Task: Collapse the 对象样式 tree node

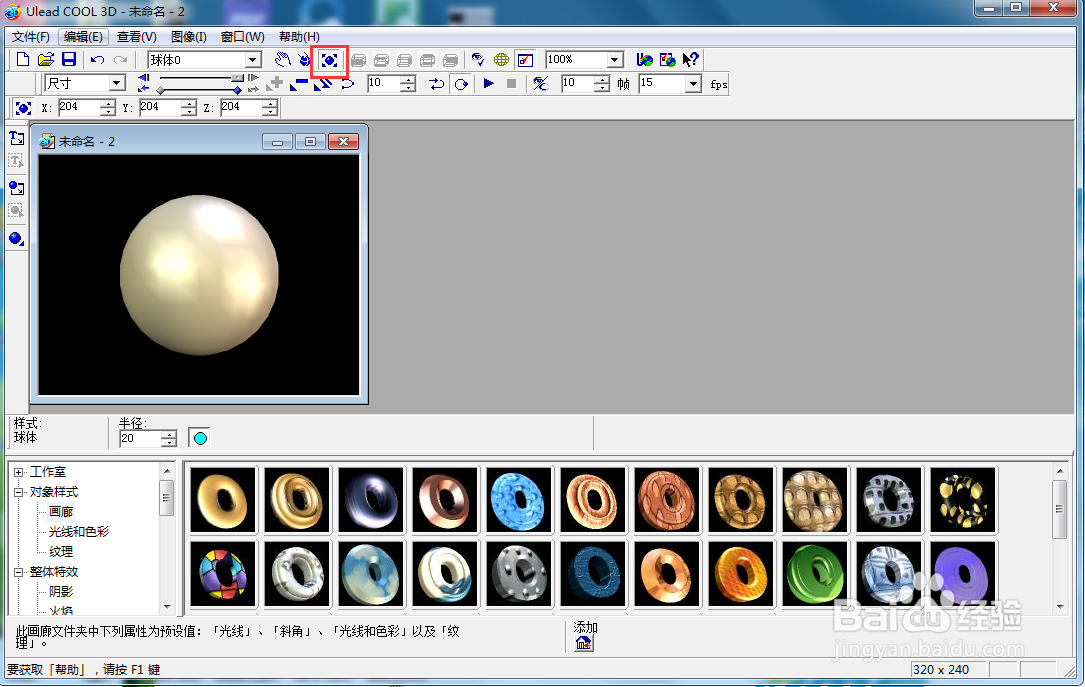Action: [19, 493]
